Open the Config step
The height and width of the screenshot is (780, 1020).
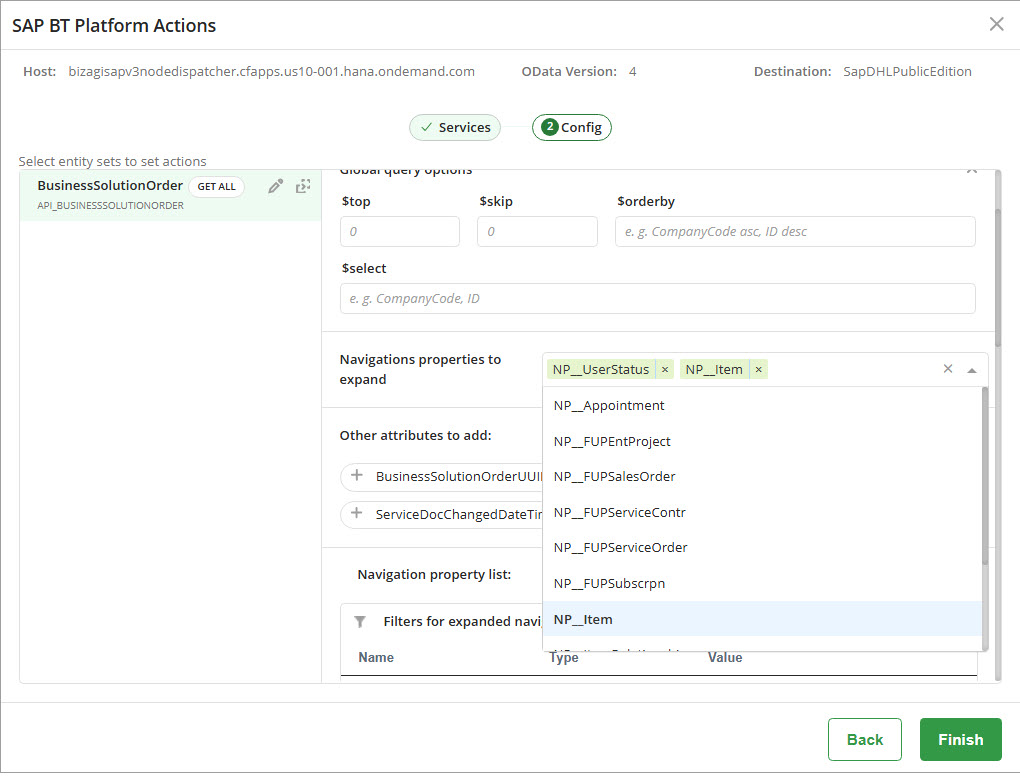tap(572, 128)
